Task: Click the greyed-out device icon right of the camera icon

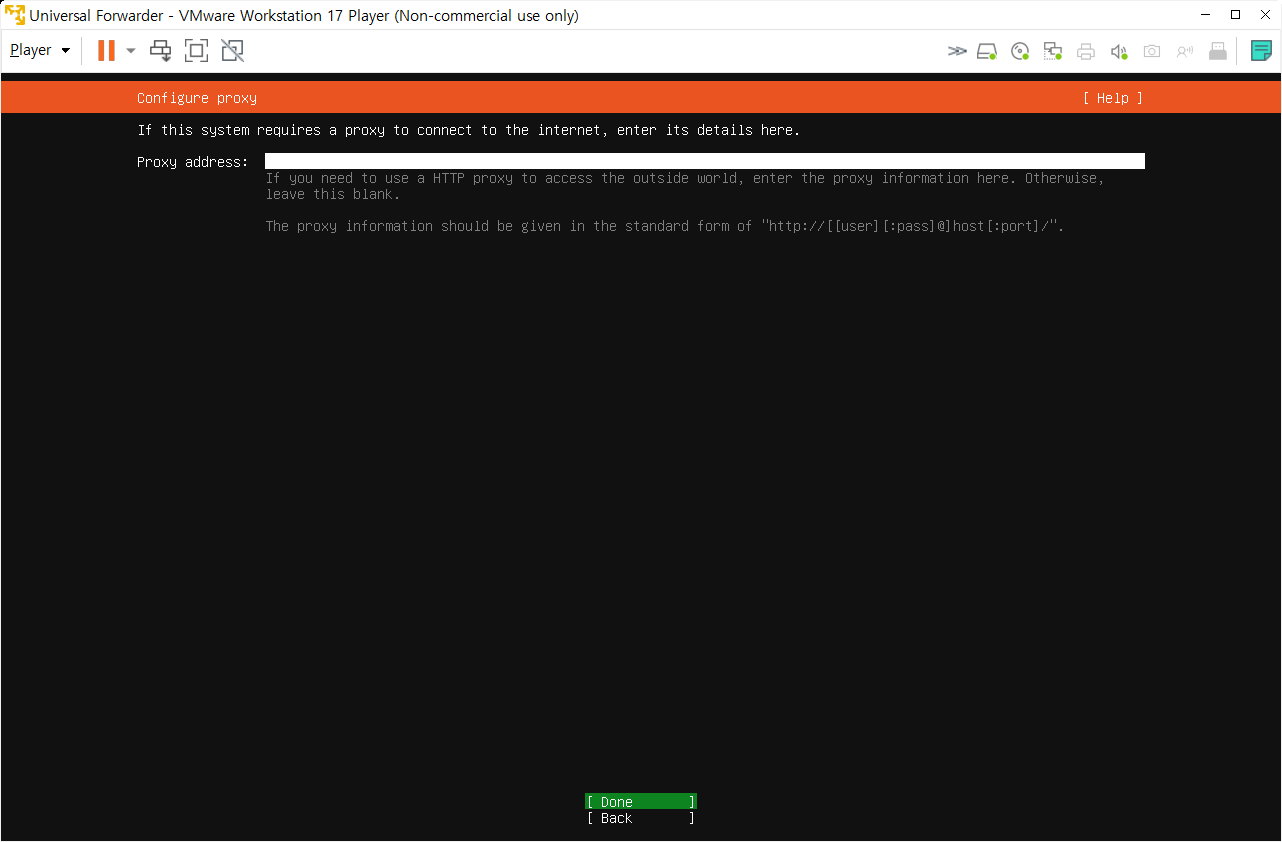Action: [1185, 51]
